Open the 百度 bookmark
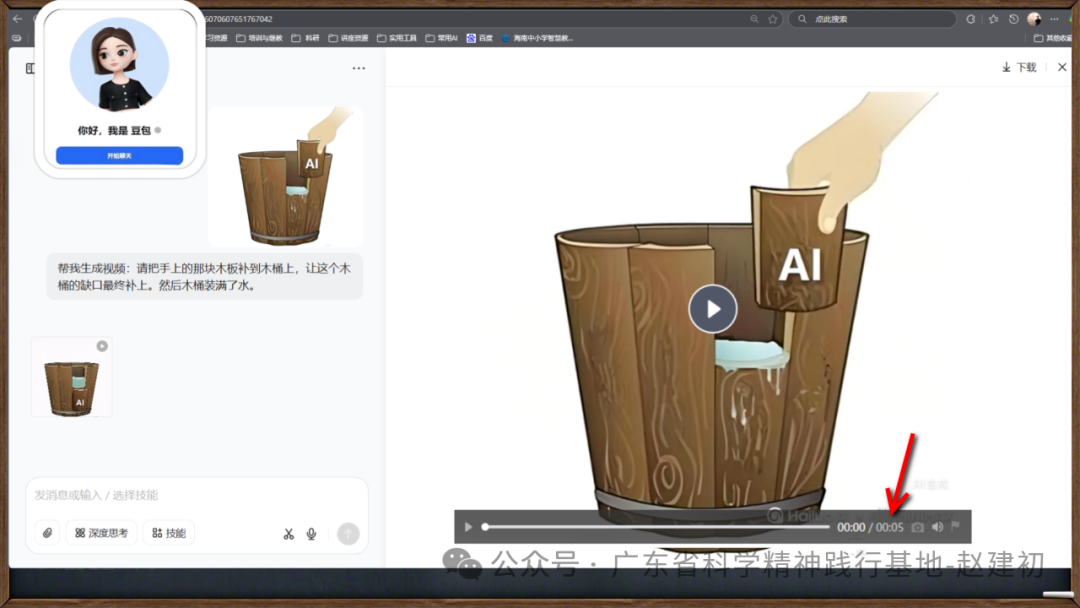This screenshot has height=608, width=1080. (x=480, y=38)
